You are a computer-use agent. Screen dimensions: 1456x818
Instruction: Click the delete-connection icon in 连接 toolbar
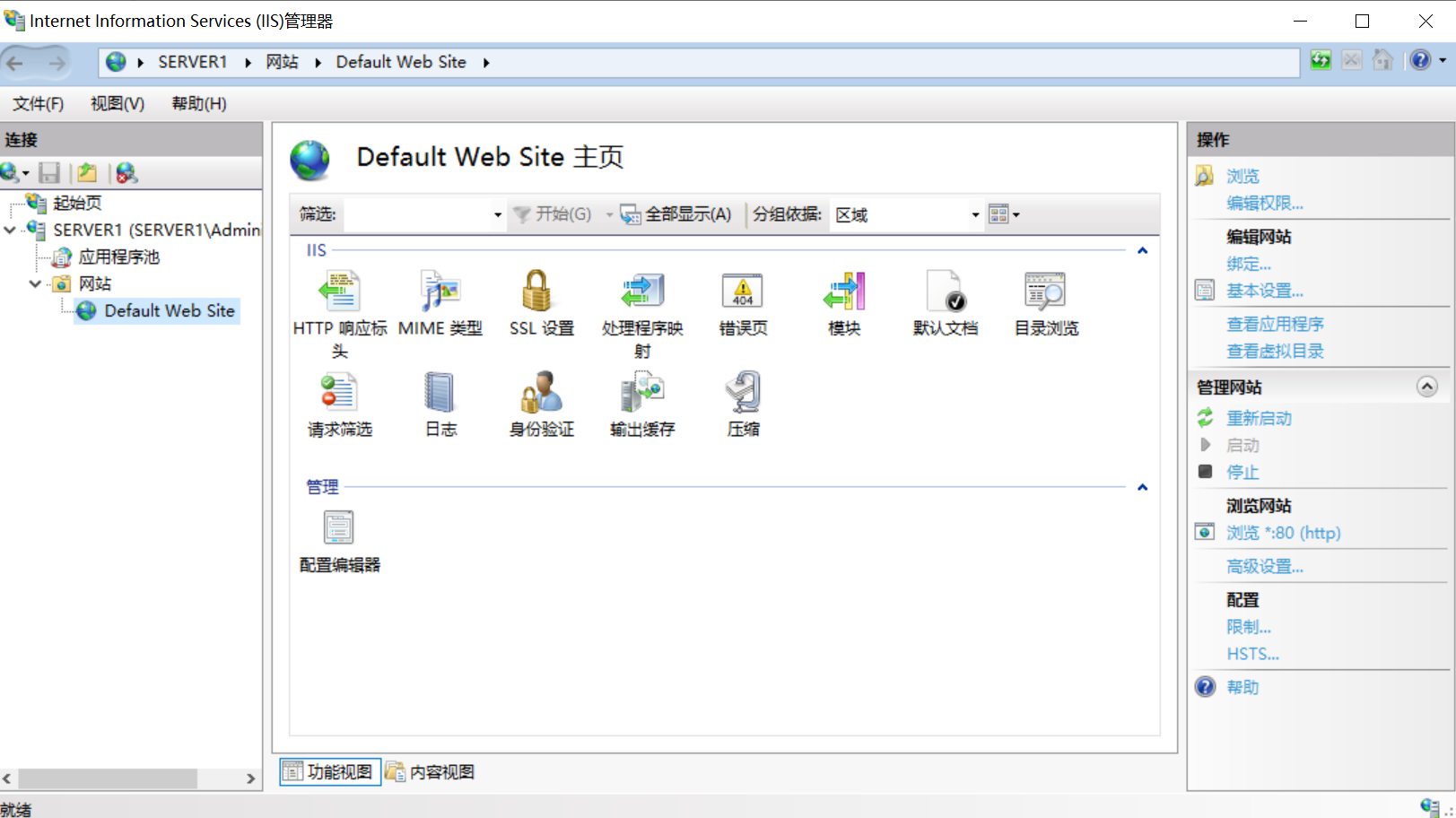point(126,173)
